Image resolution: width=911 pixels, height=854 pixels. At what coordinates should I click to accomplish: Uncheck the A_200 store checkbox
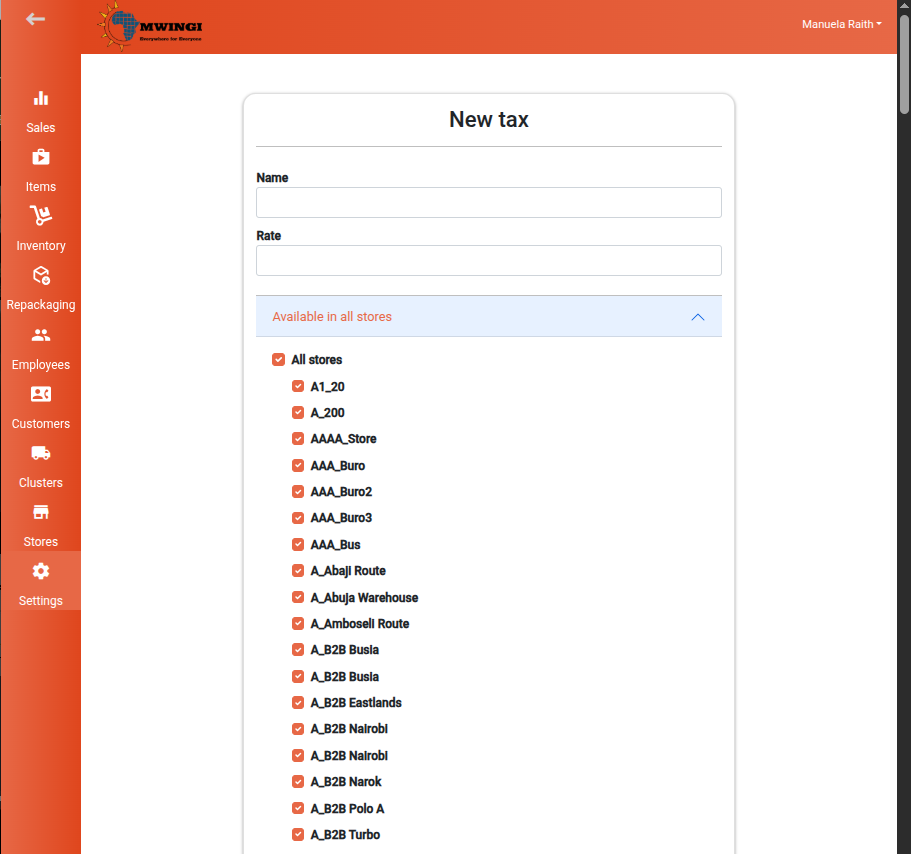pos(298,412)
